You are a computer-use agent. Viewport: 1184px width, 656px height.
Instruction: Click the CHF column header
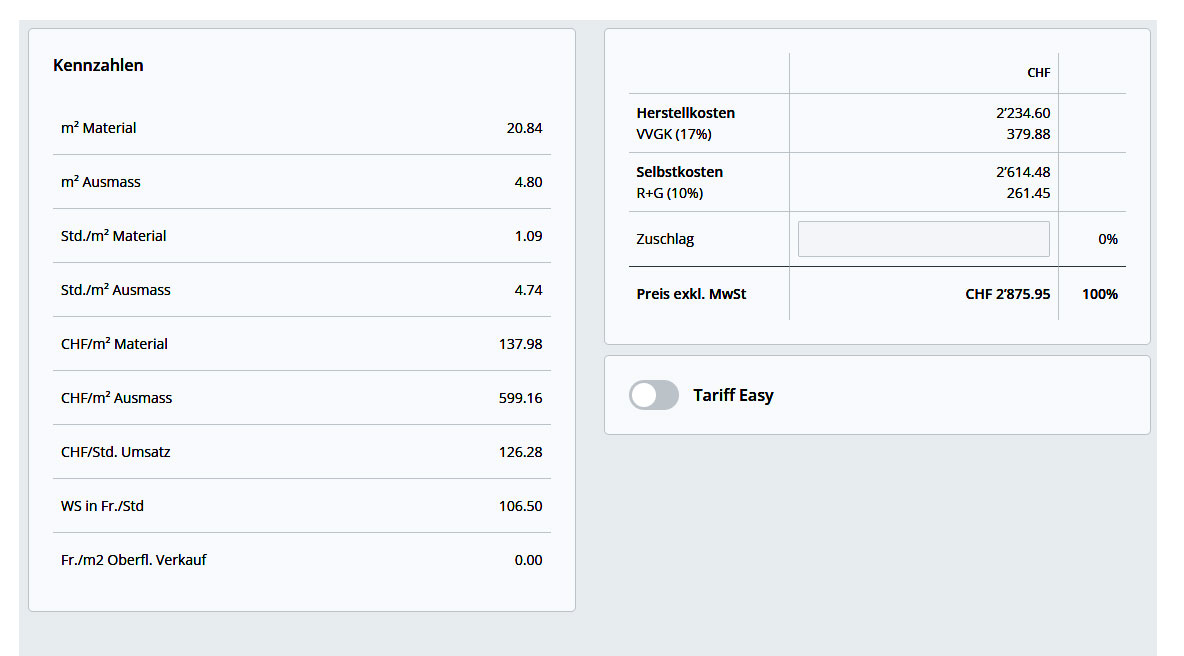(1038, 73)
